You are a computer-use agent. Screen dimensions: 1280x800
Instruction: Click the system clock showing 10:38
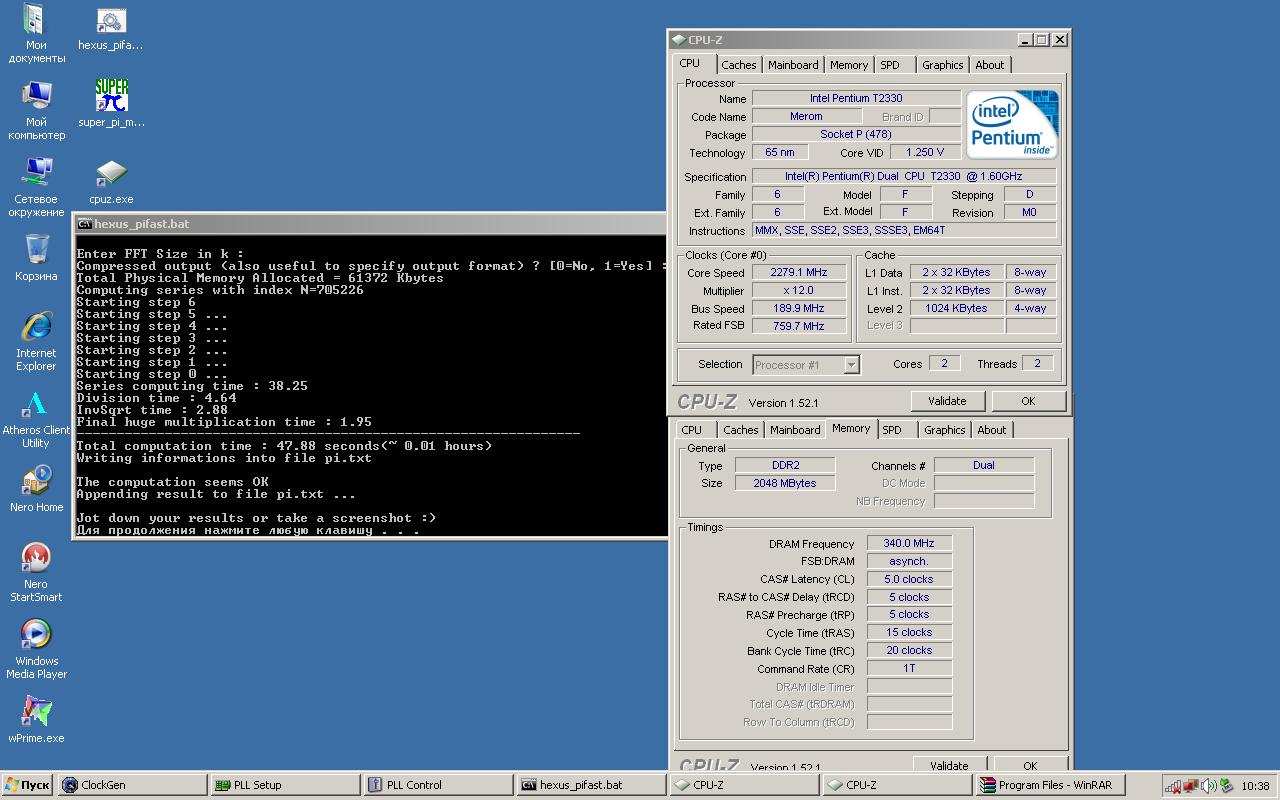1255,786
